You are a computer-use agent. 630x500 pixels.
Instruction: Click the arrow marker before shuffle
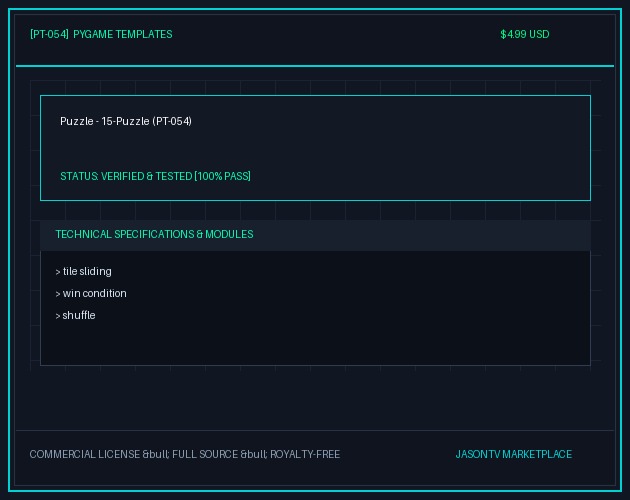(x=58, y=316)
